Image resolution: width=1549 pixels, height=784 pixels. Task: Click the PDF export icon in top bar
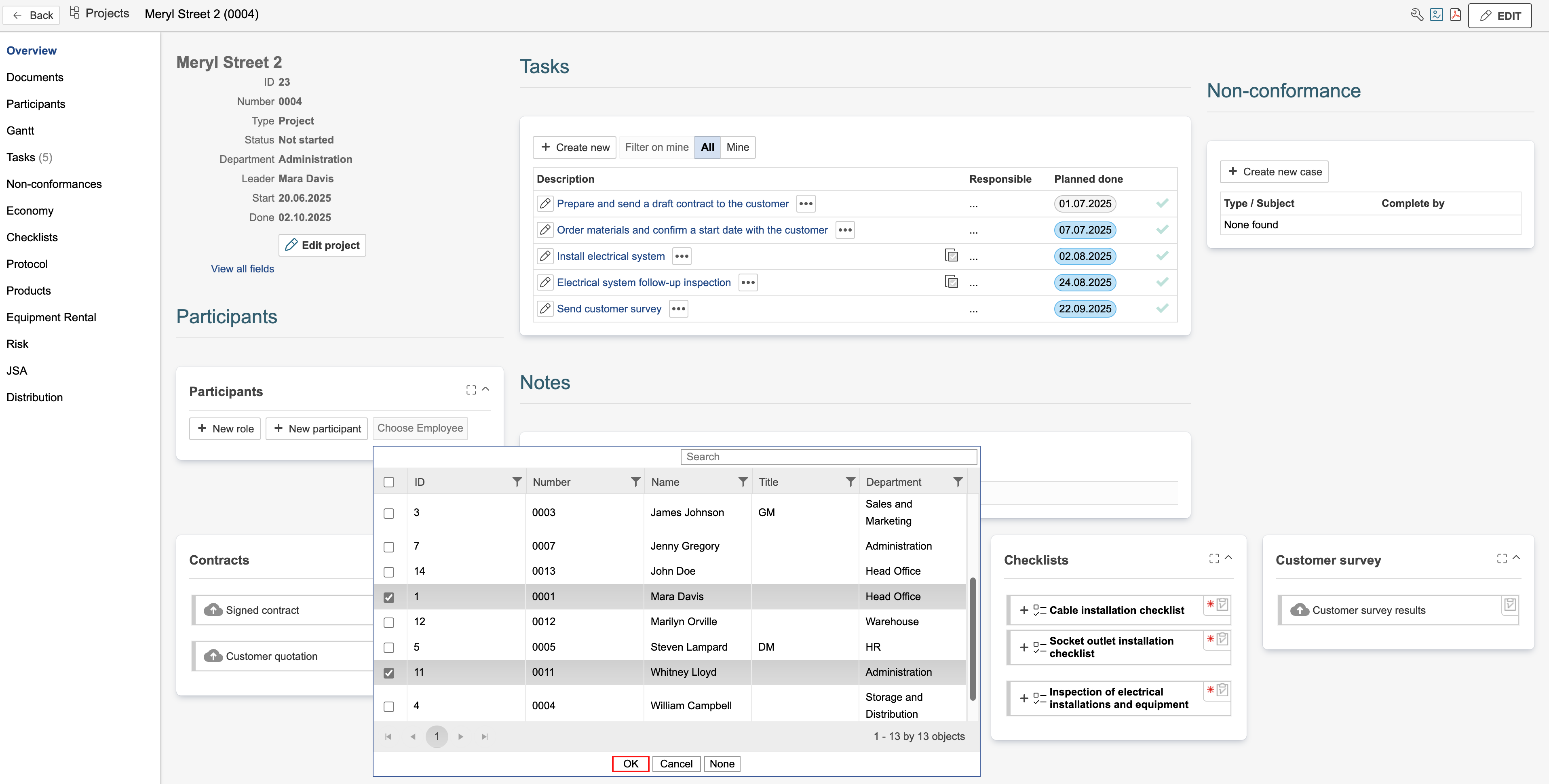[x=1455, y=15]
